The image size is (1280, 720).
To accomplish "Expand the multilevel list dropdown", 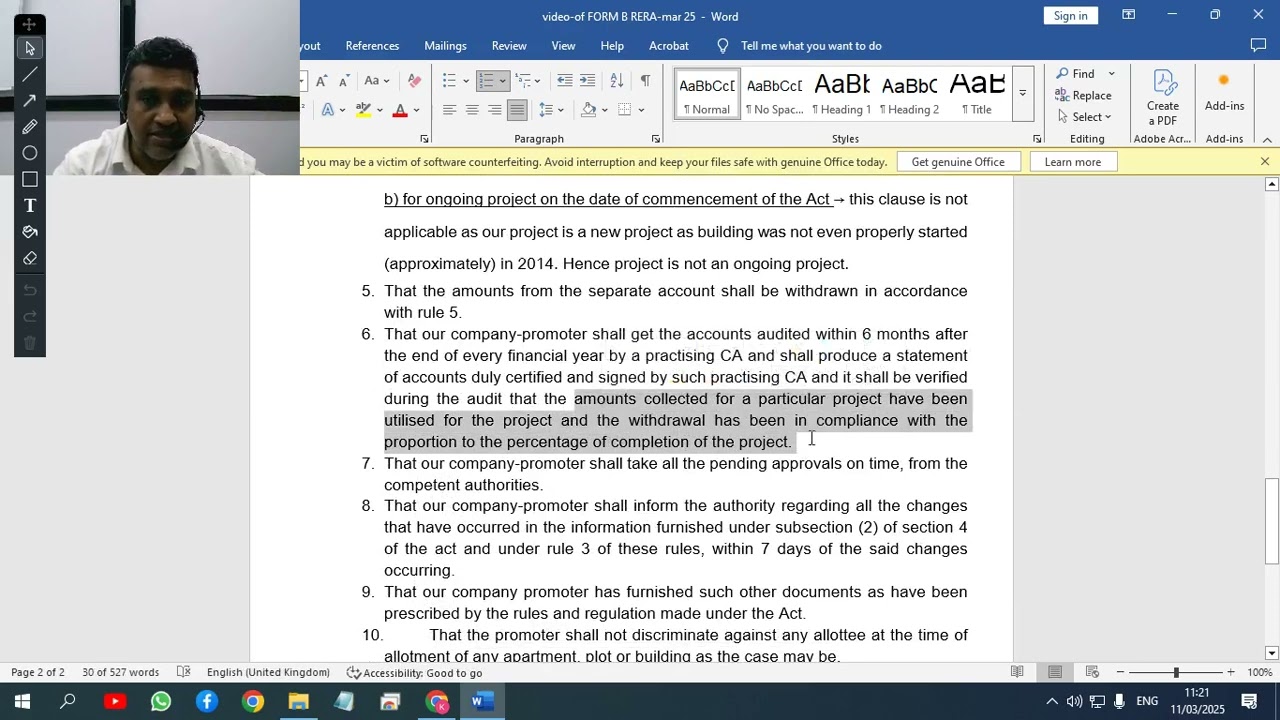I will point(537,81).
